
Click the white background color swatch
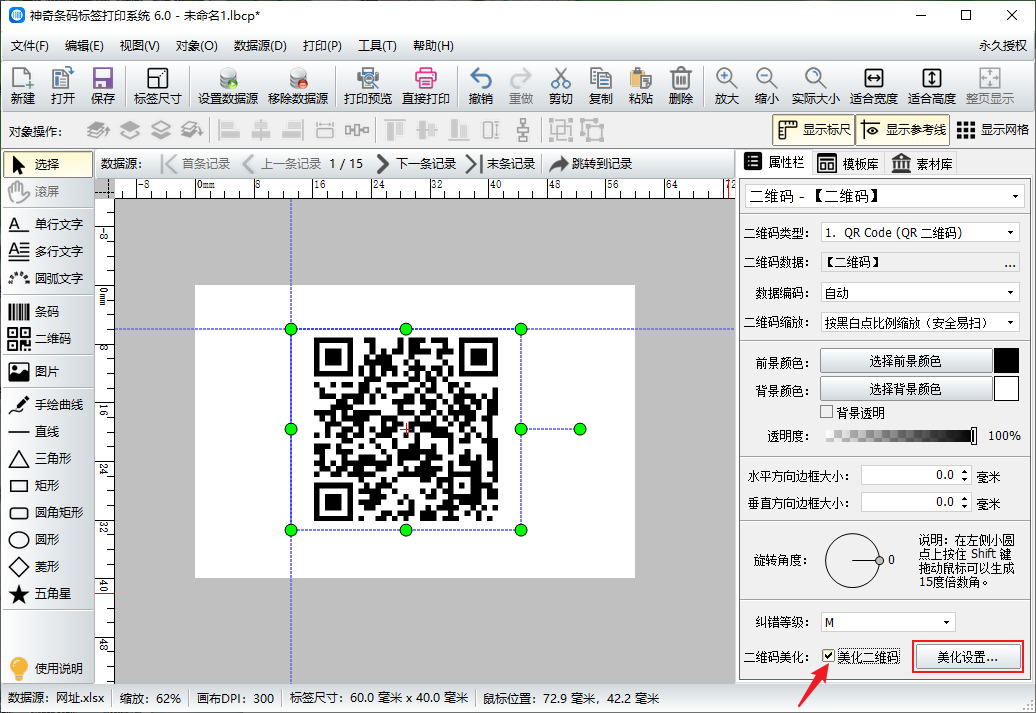pos(1006,389)
